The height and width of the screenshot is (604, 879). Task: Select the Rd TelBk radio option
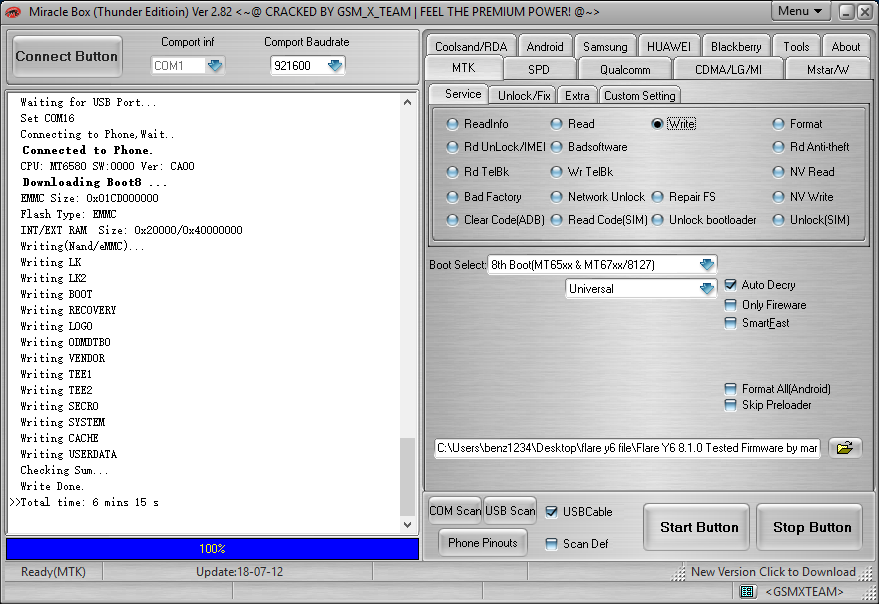[452, 172]
